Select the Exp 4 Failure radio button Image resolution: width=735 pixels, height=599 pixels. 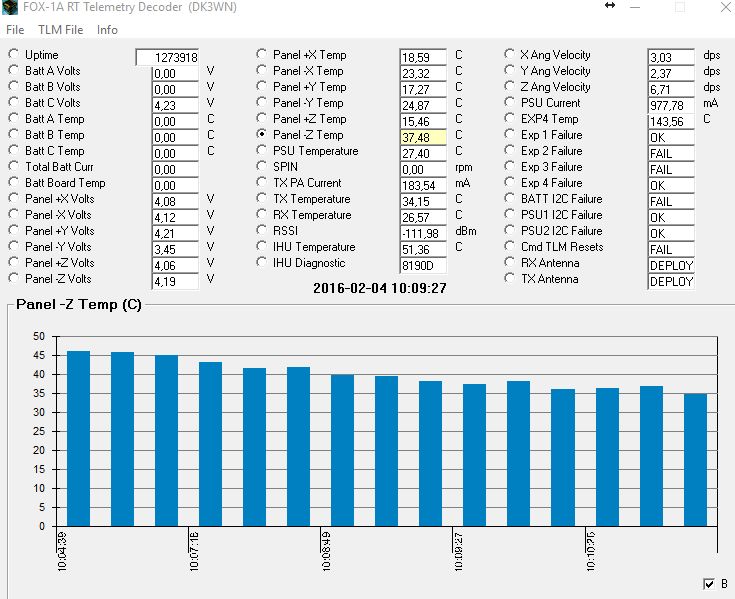pos(510,182)
